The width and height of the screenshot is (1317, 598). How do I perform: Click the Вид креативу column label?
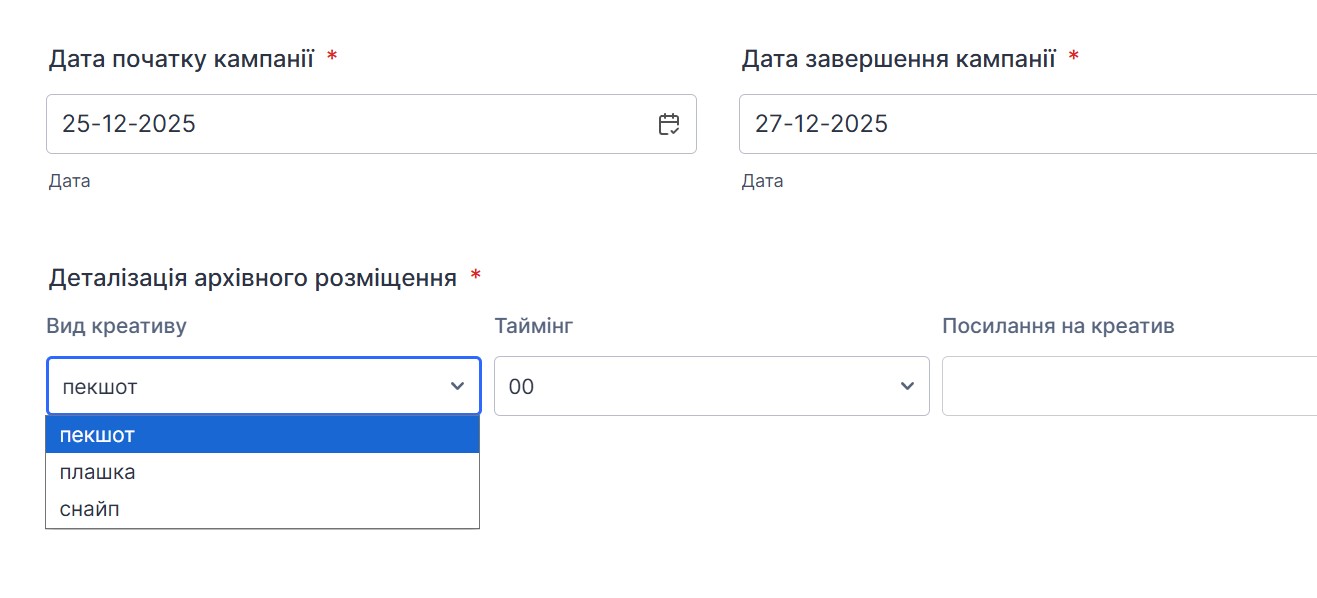tap(116, 326)
